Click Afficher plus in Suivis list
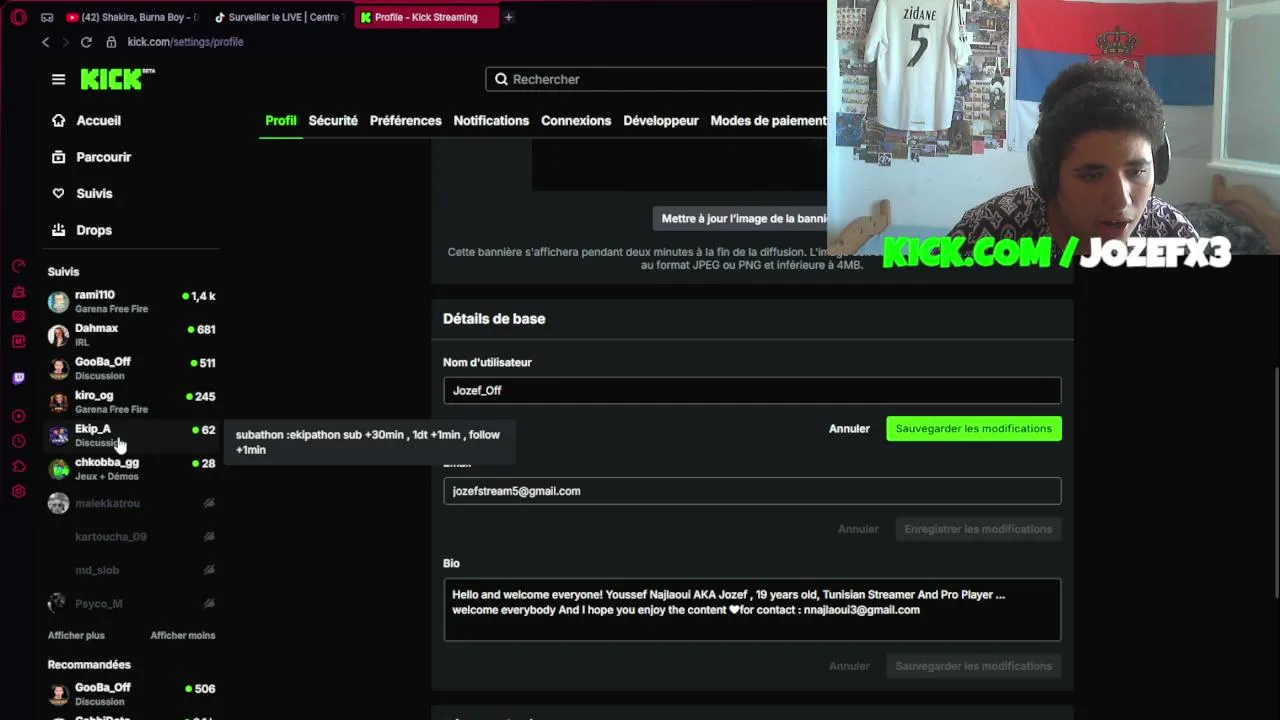 tap(76, 635)
